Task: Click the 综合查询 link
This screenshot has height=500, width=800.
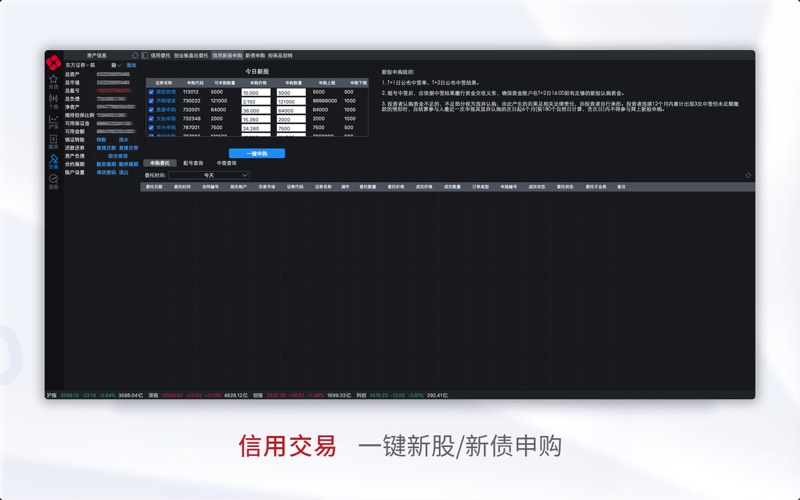Action: (118, 156)
